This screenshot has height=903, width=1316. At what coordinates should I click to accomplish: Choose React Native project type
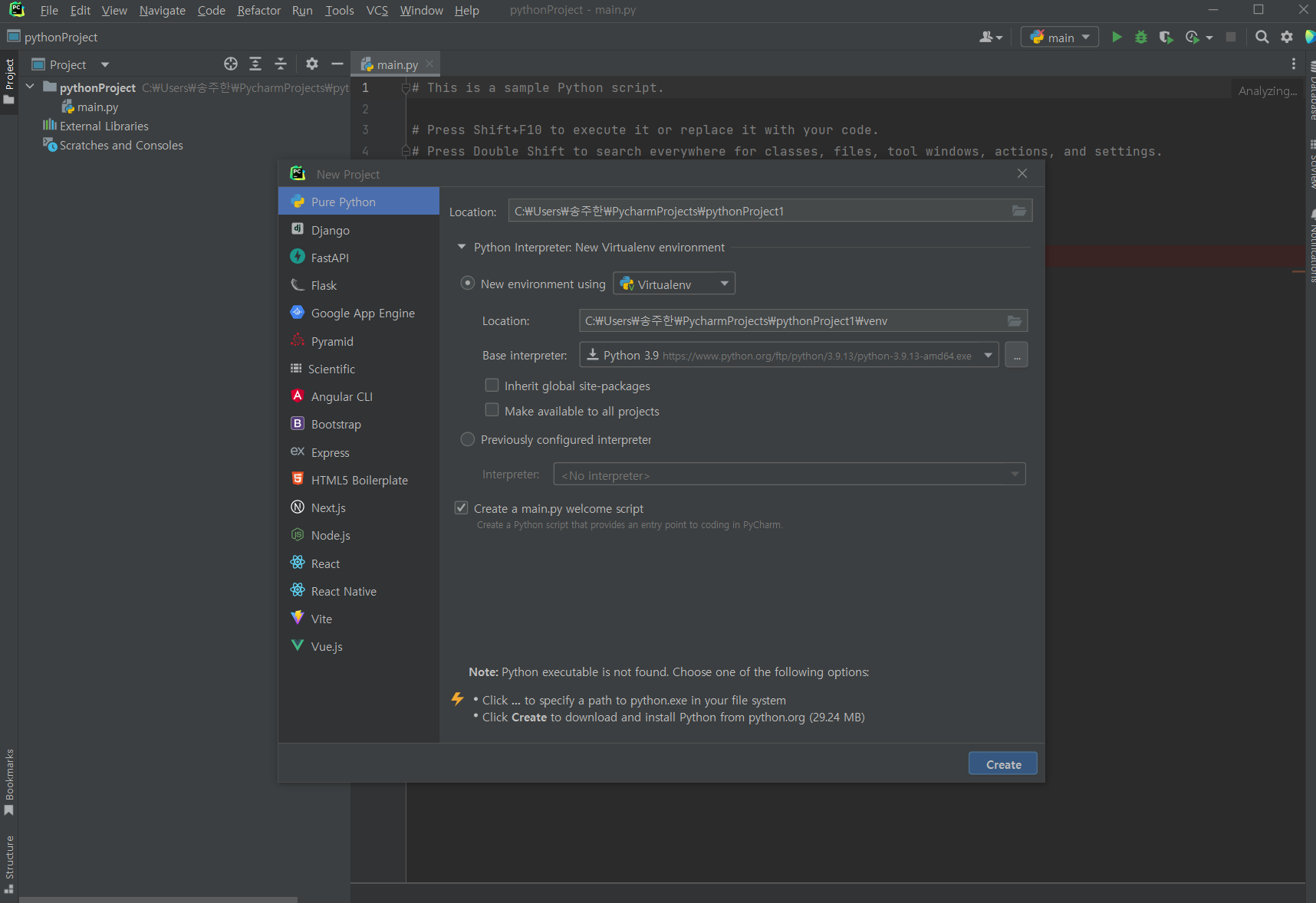tap(359, 591)
